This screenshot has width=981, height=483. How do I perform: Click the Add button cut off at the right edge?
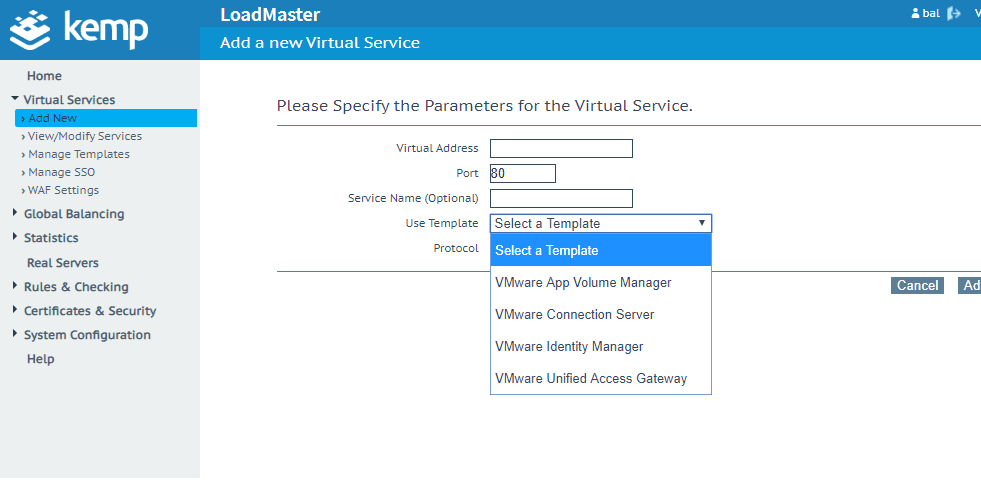pos(970,285)
